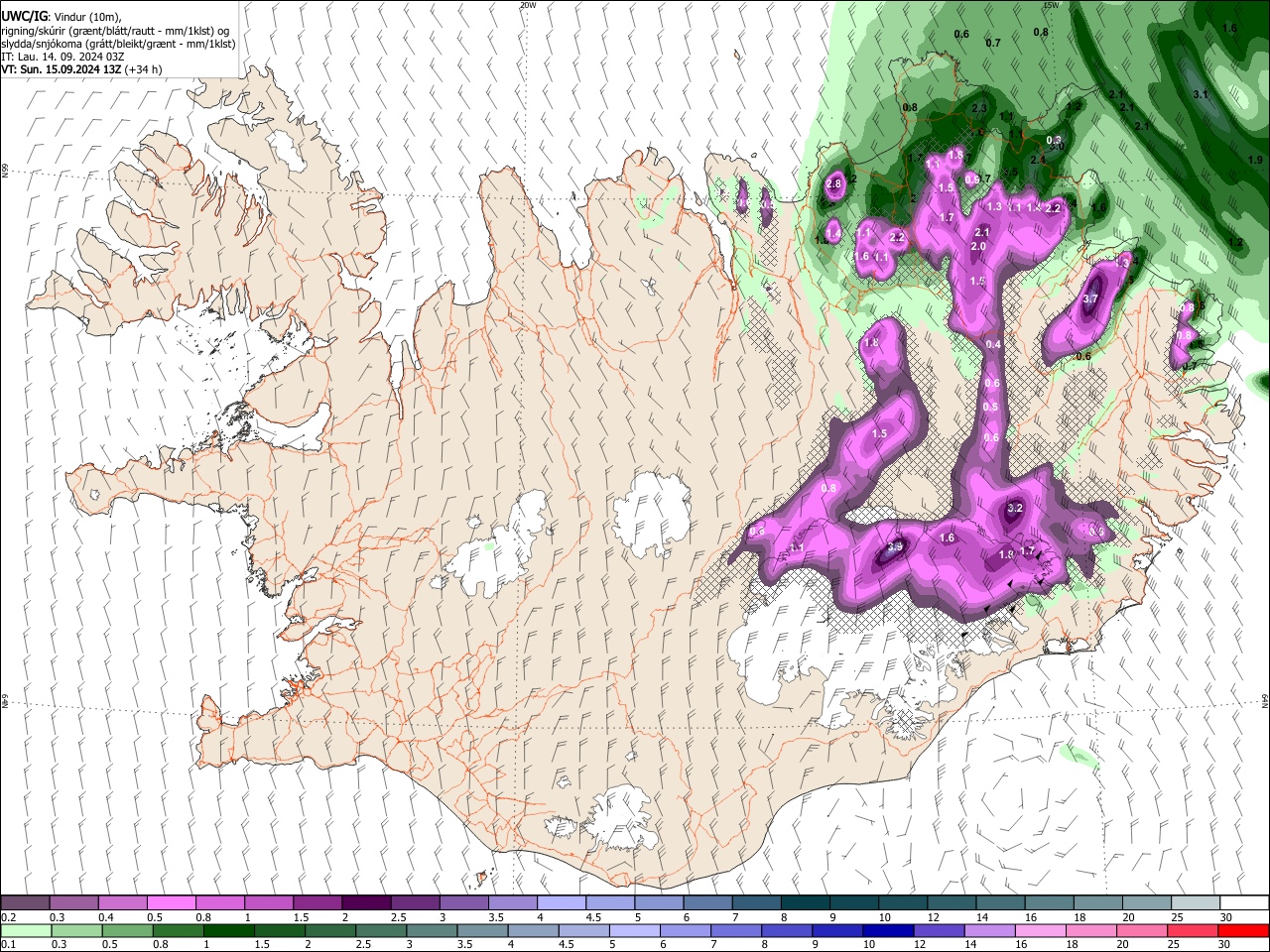The height and width of the screenshot is (952, 1270).
Task: Pick the dark navy swatch at 10 on rain scale
Action: click(887, 930)
